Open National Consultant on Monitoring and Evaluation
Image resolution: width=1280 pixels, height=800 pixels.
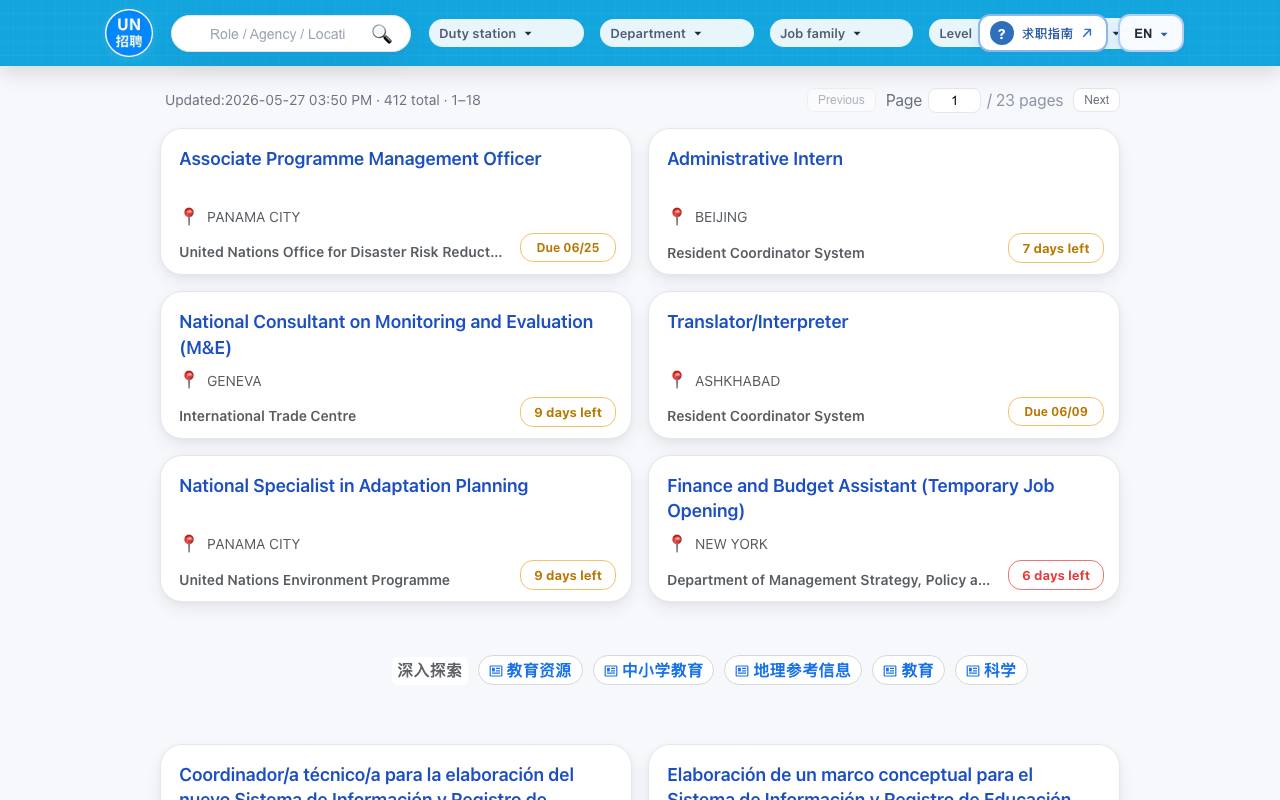[386, 334]
